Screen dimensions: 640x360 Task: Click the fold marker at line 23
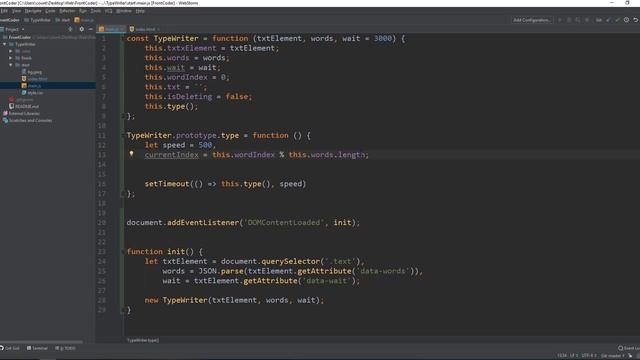click(x=122, y=252)
